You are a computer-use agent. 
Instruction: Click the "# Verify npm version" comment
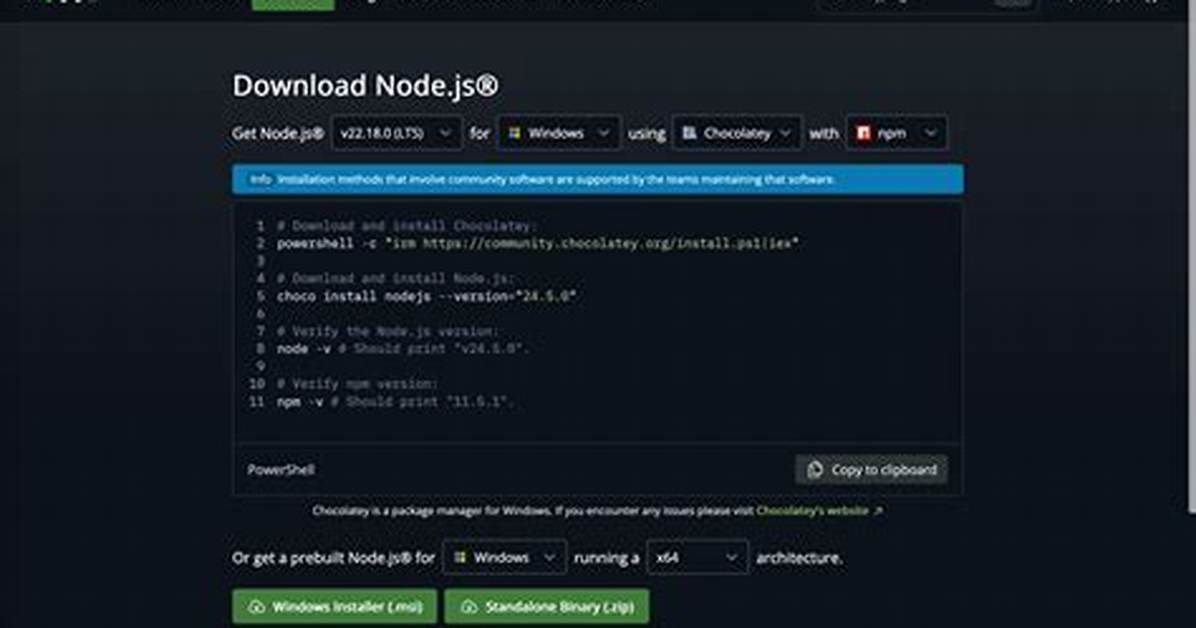point(357,384)
